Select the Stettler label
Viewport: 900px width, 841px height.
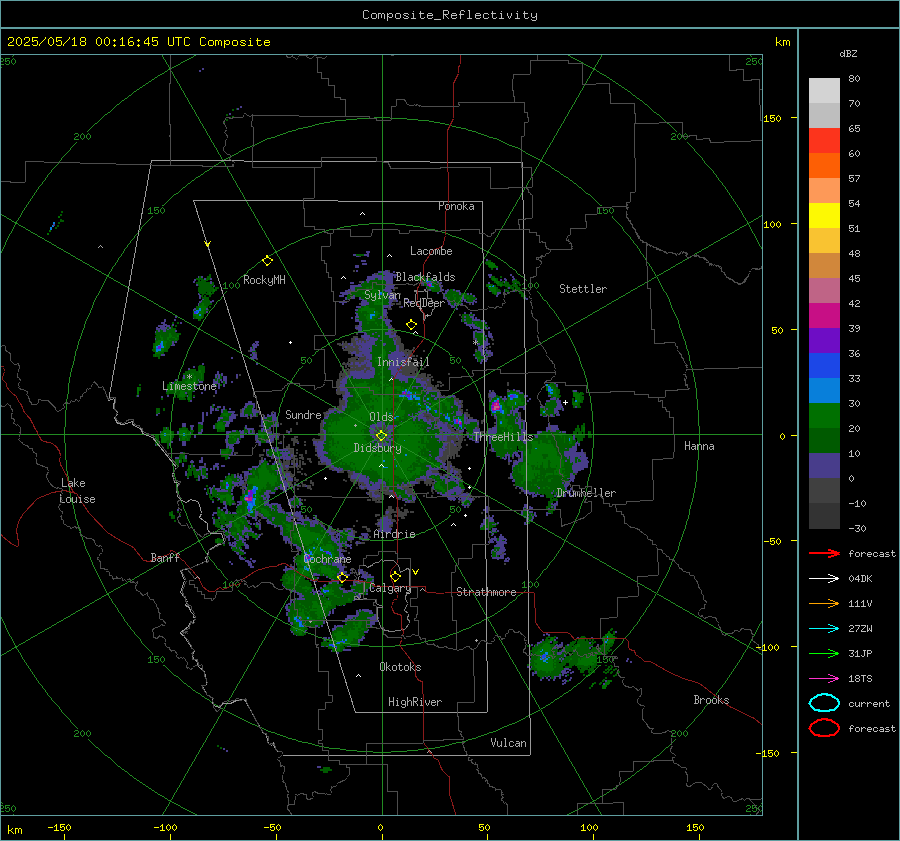pos(583,289)
